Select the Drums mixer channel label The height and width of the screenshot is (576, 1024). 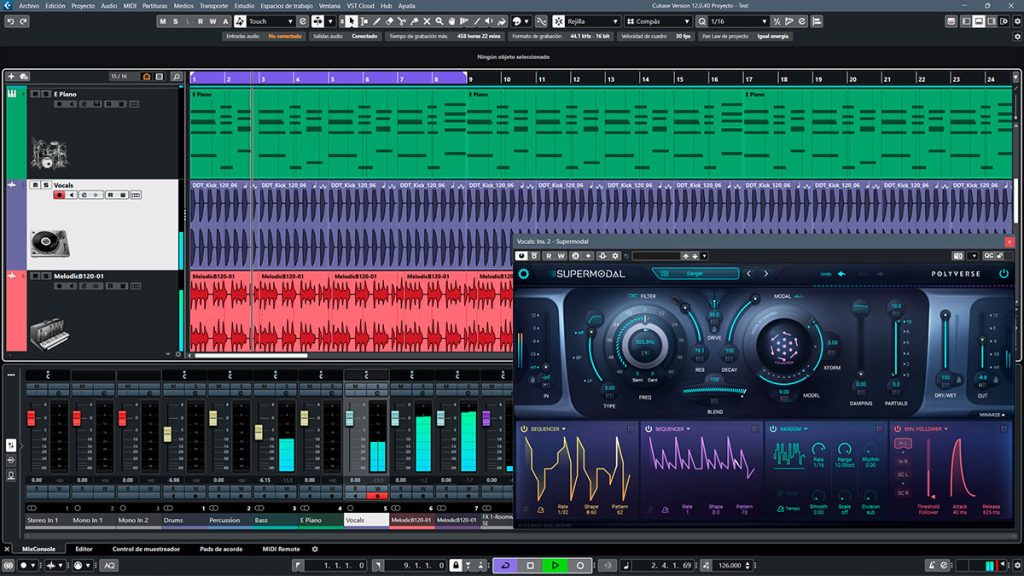173,520
